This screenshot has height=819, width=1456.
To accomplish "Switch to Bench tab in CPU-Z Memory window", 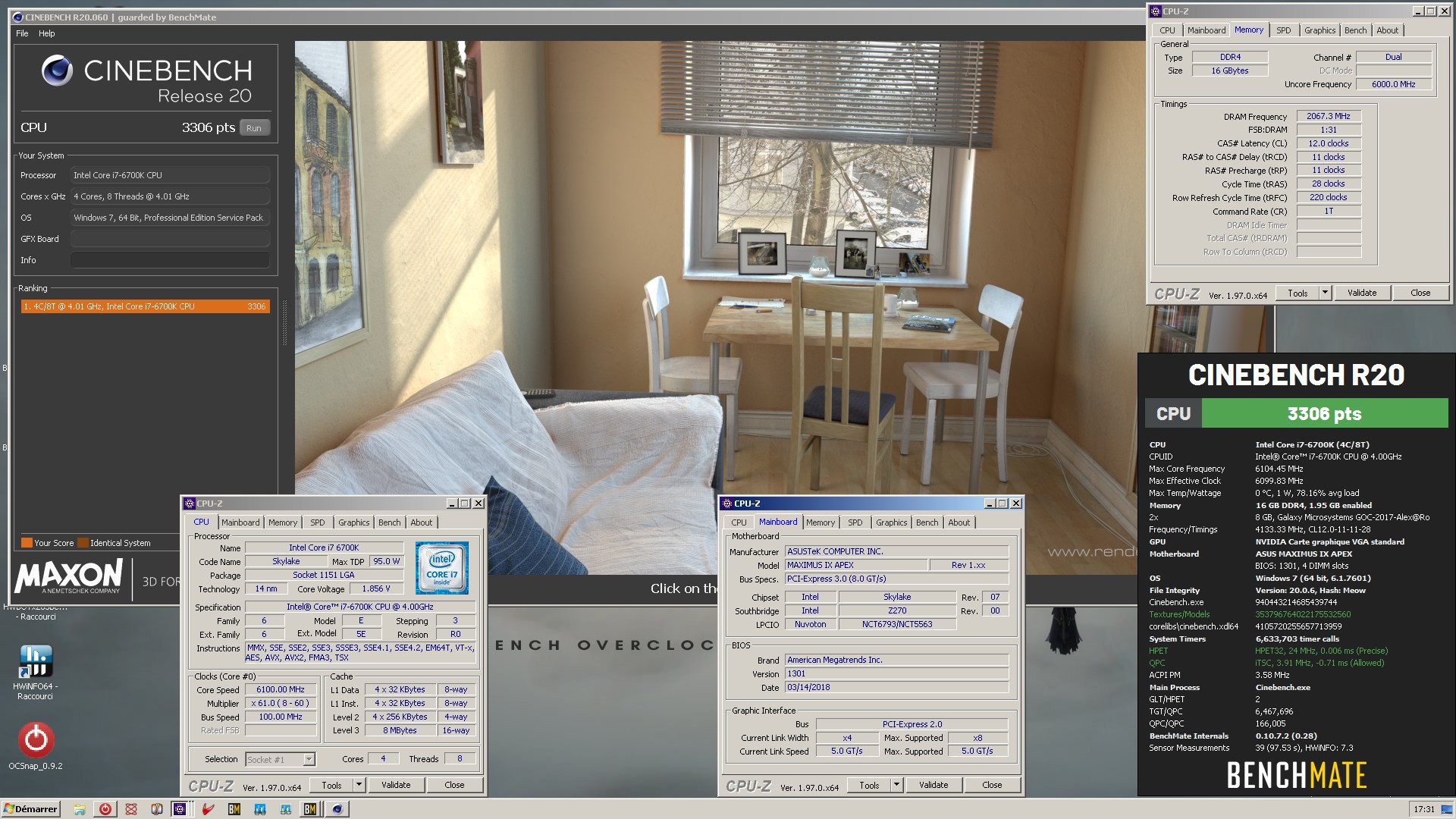I will click(1355, 30).
